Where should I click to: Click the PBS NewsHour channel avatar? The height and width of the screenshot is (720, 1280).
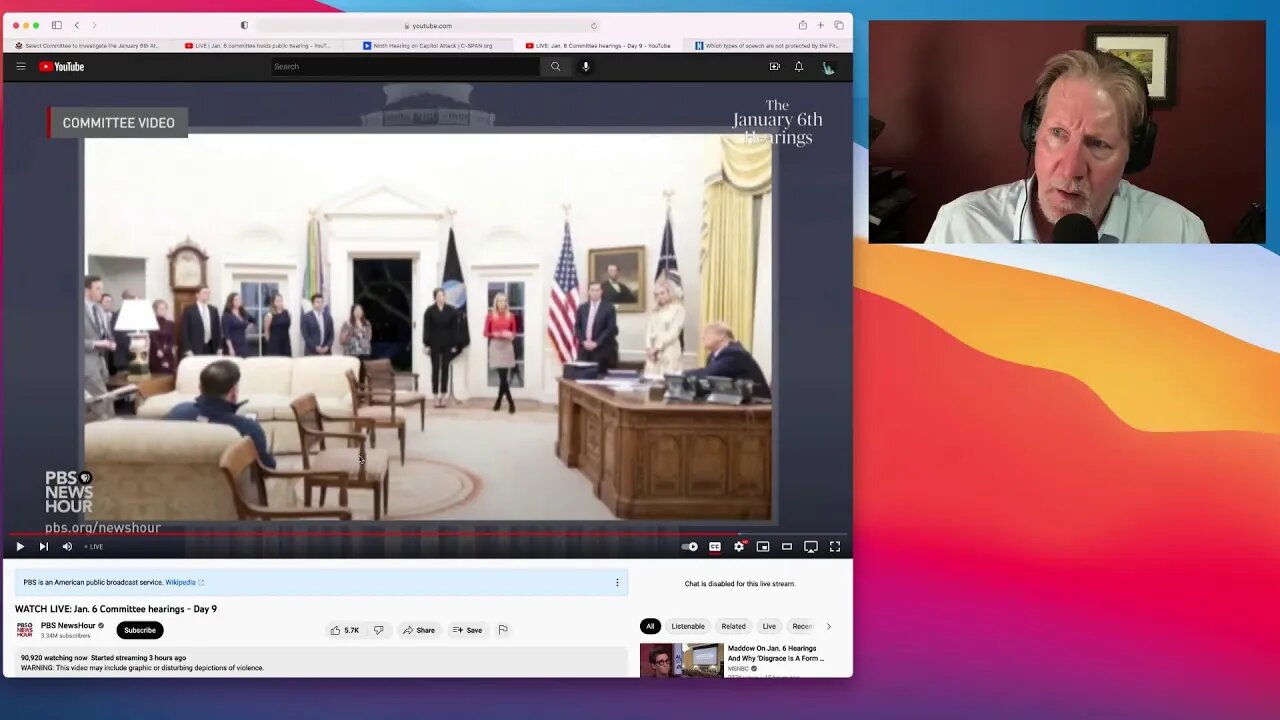(x=24, y=630)
